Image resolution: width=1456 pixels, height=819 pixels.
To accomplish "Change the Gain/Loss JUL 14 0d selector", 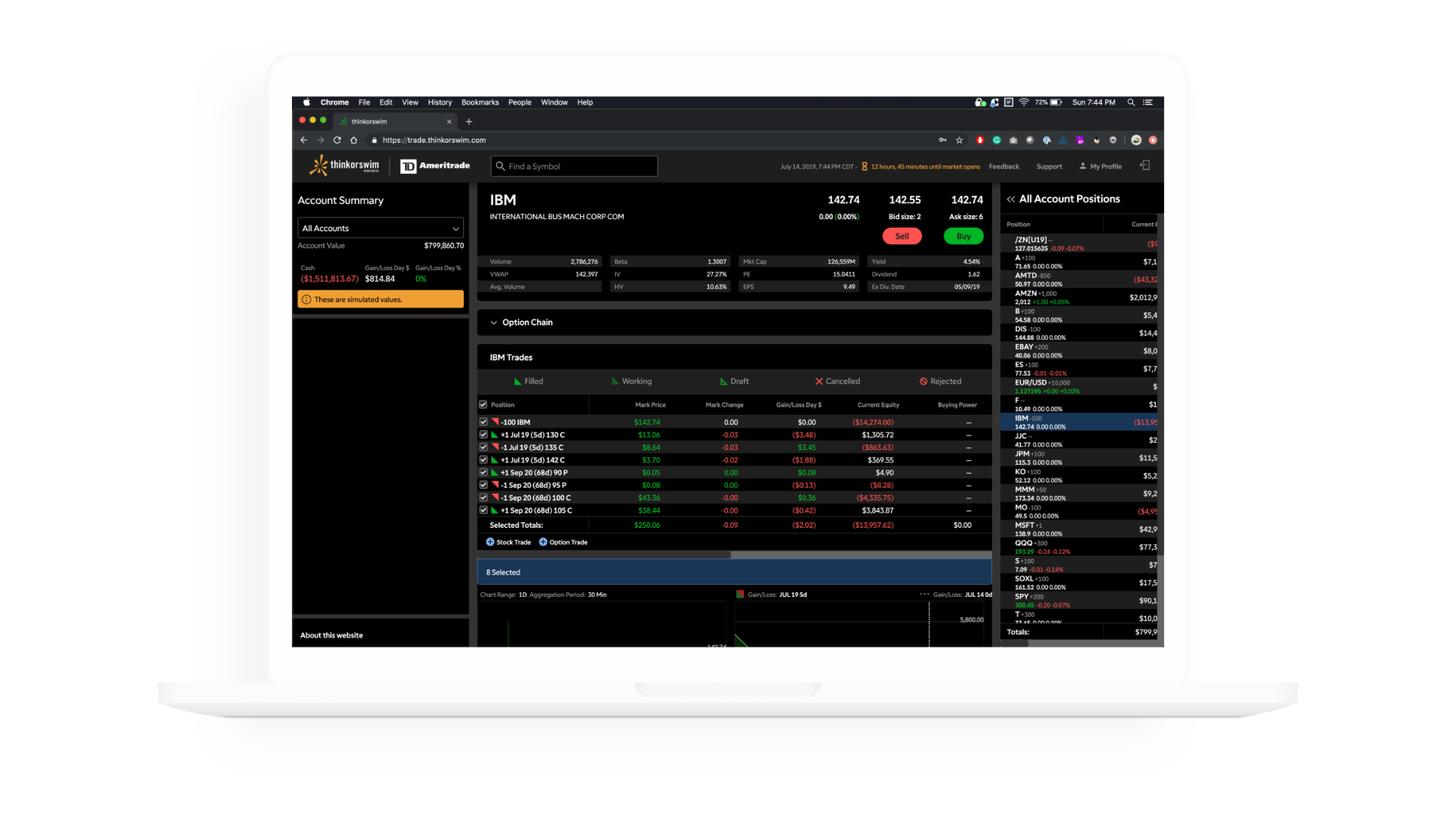I will pyautogui.click(x=977, y=595).
